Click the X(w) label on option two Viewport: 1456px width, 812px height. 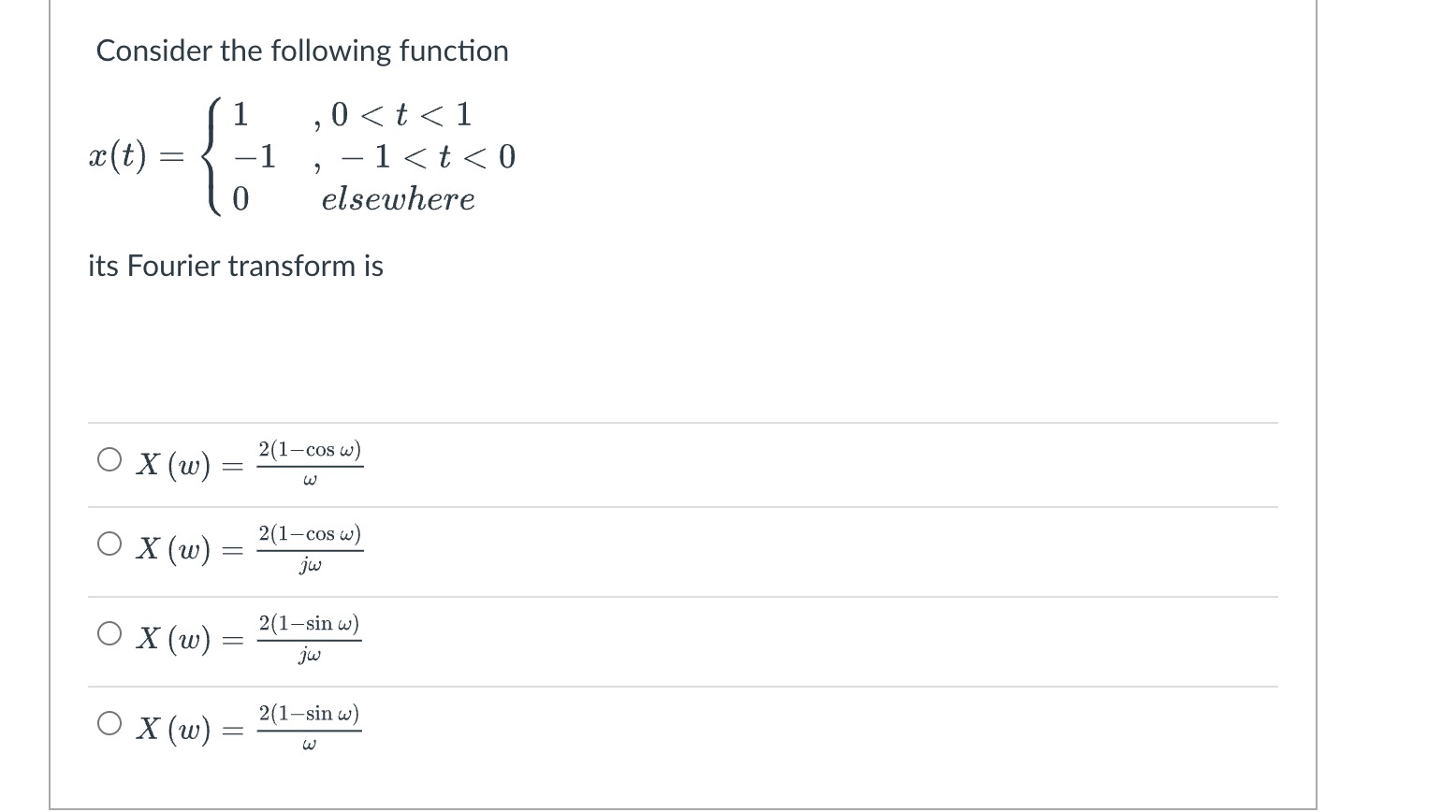coord(174,550)
